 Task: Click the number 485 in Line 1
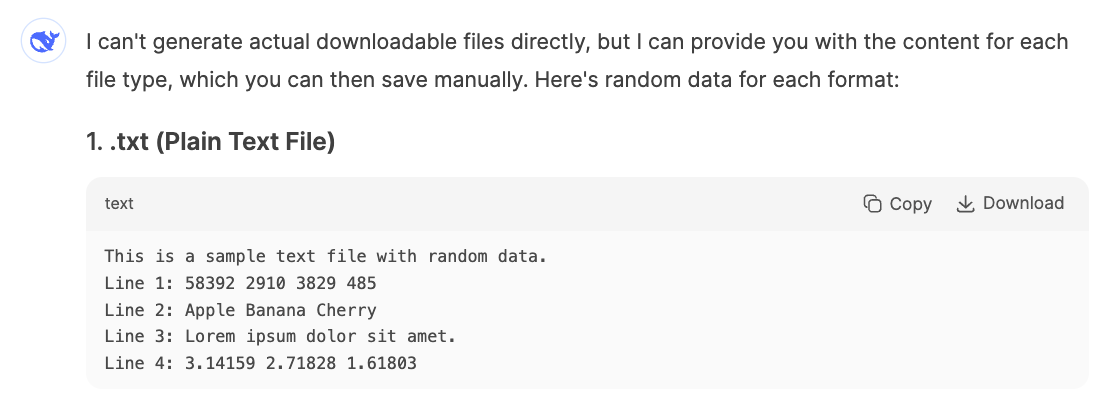(362, 284)
